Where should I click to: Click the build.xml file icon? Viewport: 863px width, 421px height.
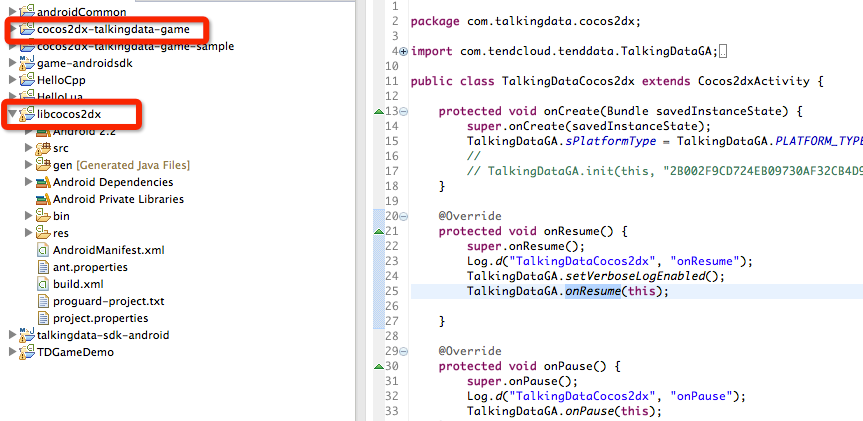click(x=43, y=285)
